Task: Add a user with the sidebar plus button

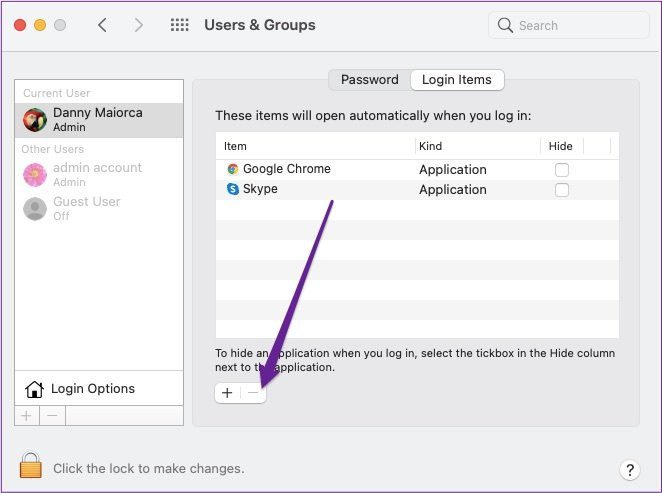Action: pyautogui.click(x=27, y=416)
